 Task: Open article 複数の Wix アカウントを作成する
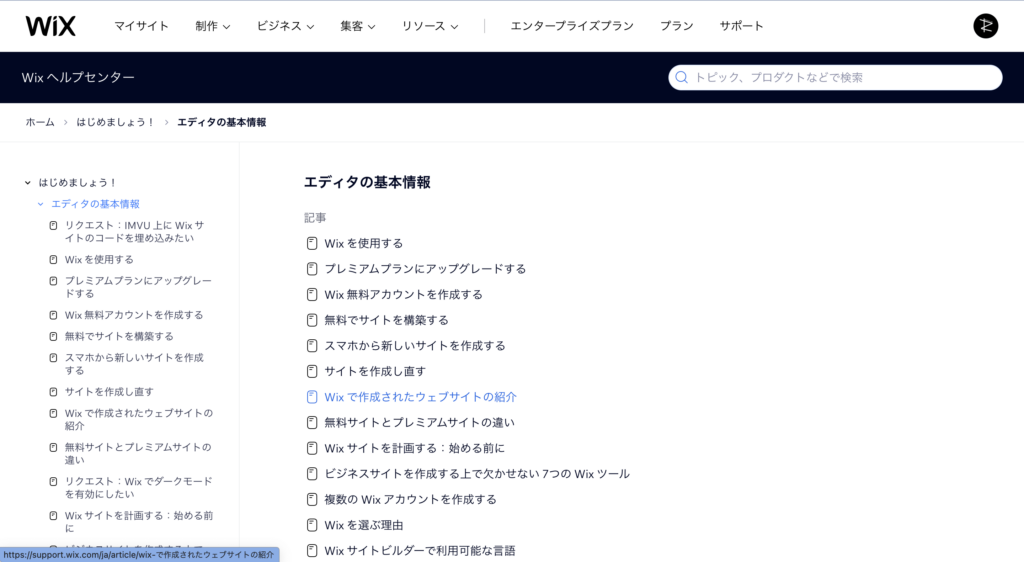point(411,499)
